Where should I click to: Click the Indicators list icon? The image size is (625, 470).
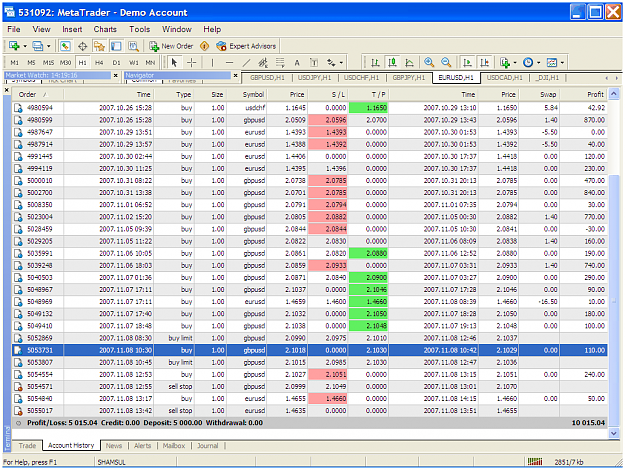point(505,63)
